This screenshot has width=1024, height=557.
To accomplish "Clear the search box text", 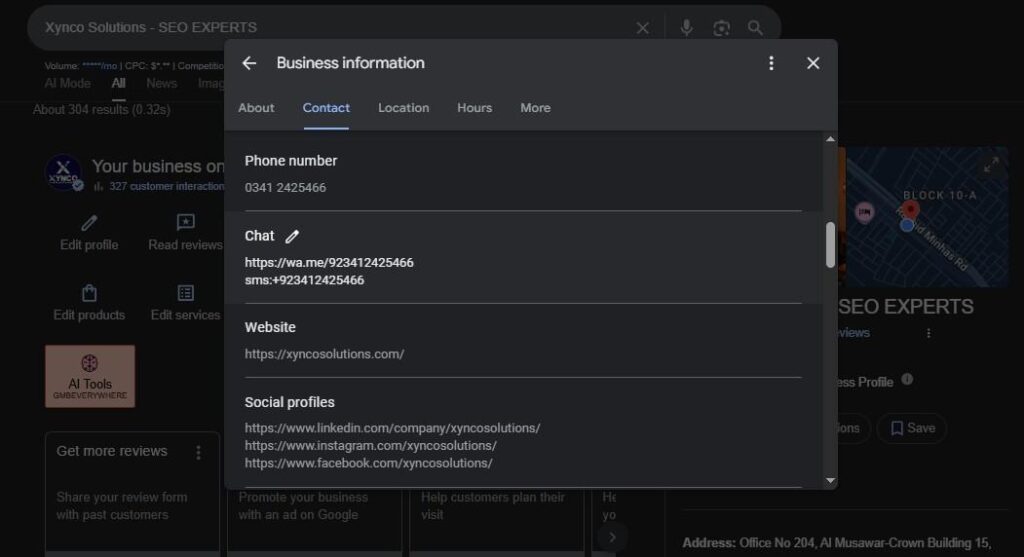I will point(643,28).
